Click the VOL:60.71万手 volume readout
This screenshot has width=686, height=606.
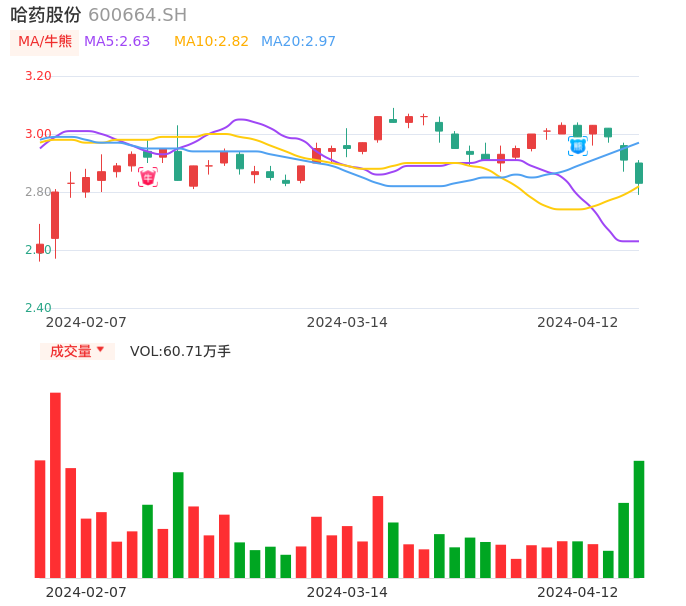coord(180,351)
